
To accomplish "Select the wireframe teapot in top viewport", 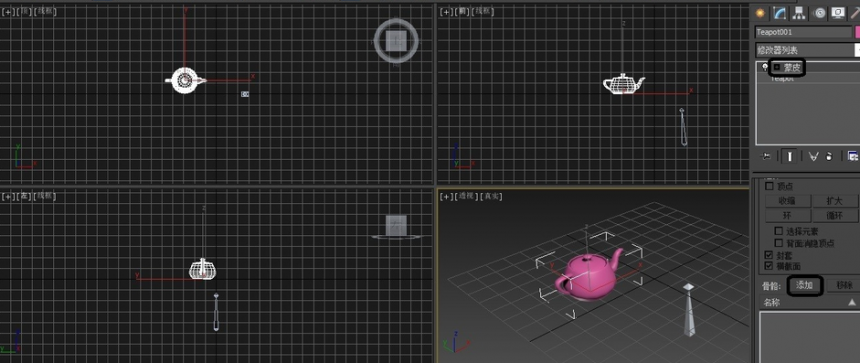I will point(185,81).
